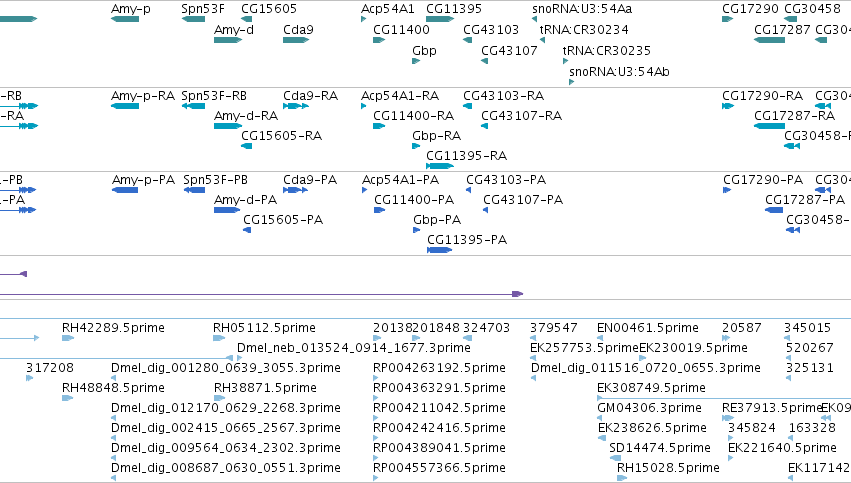Click the 317208 feature label
851x483 pixels.
tap(49, 368)
